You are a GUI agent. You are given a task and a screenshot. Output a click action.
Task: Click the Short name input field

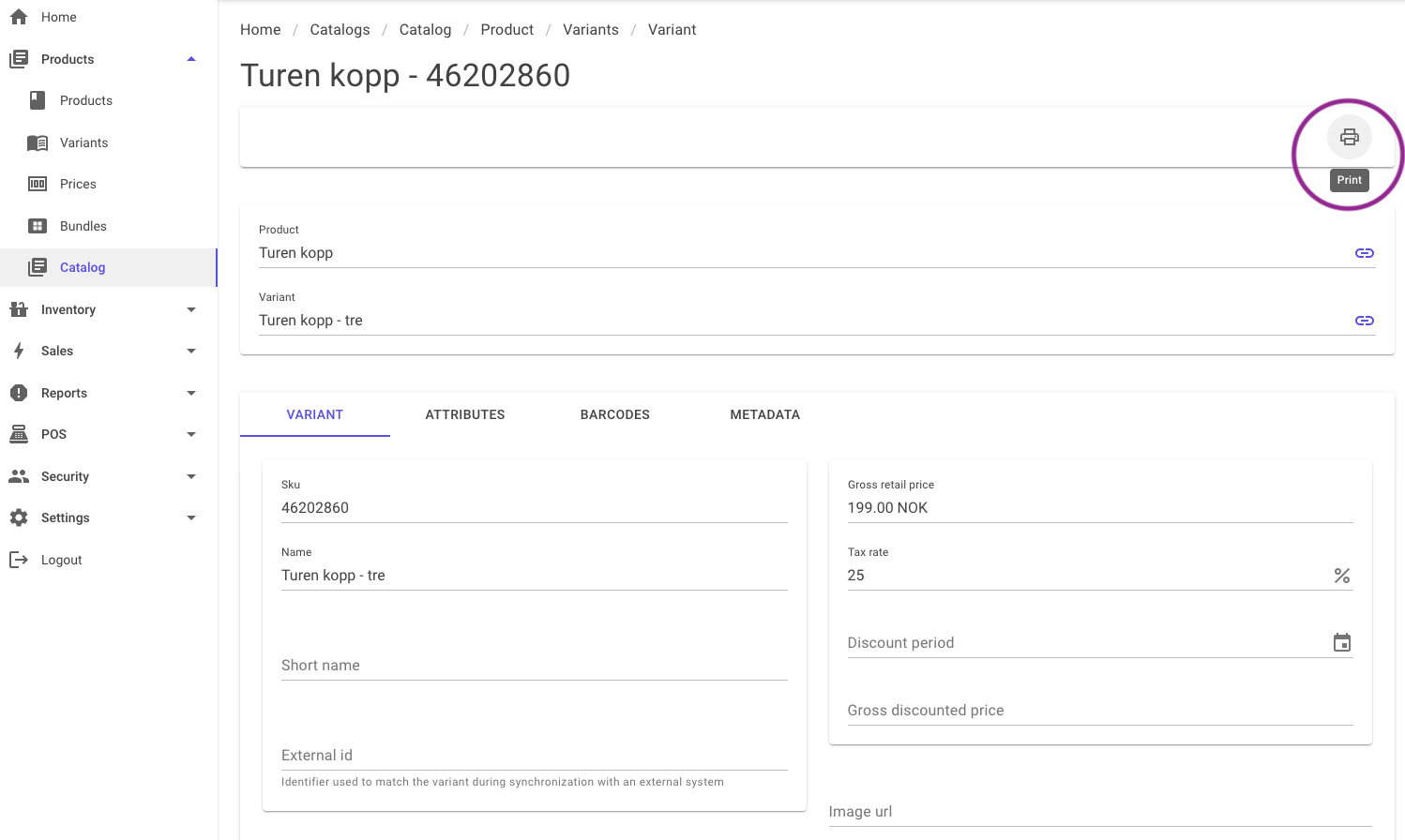(535, 665)
